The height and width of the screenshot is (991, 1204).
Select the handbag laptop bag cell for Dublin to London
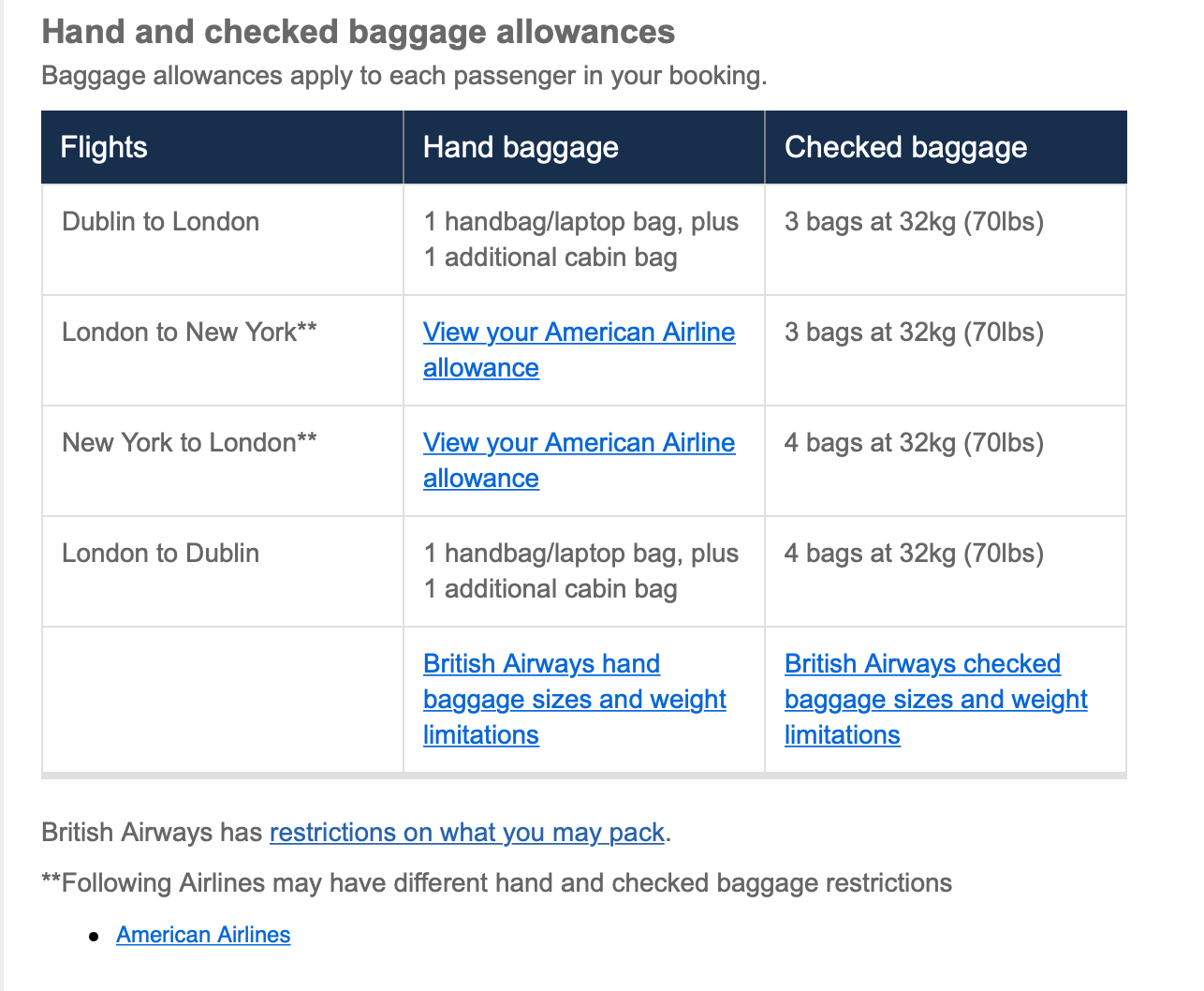[581, 239]
